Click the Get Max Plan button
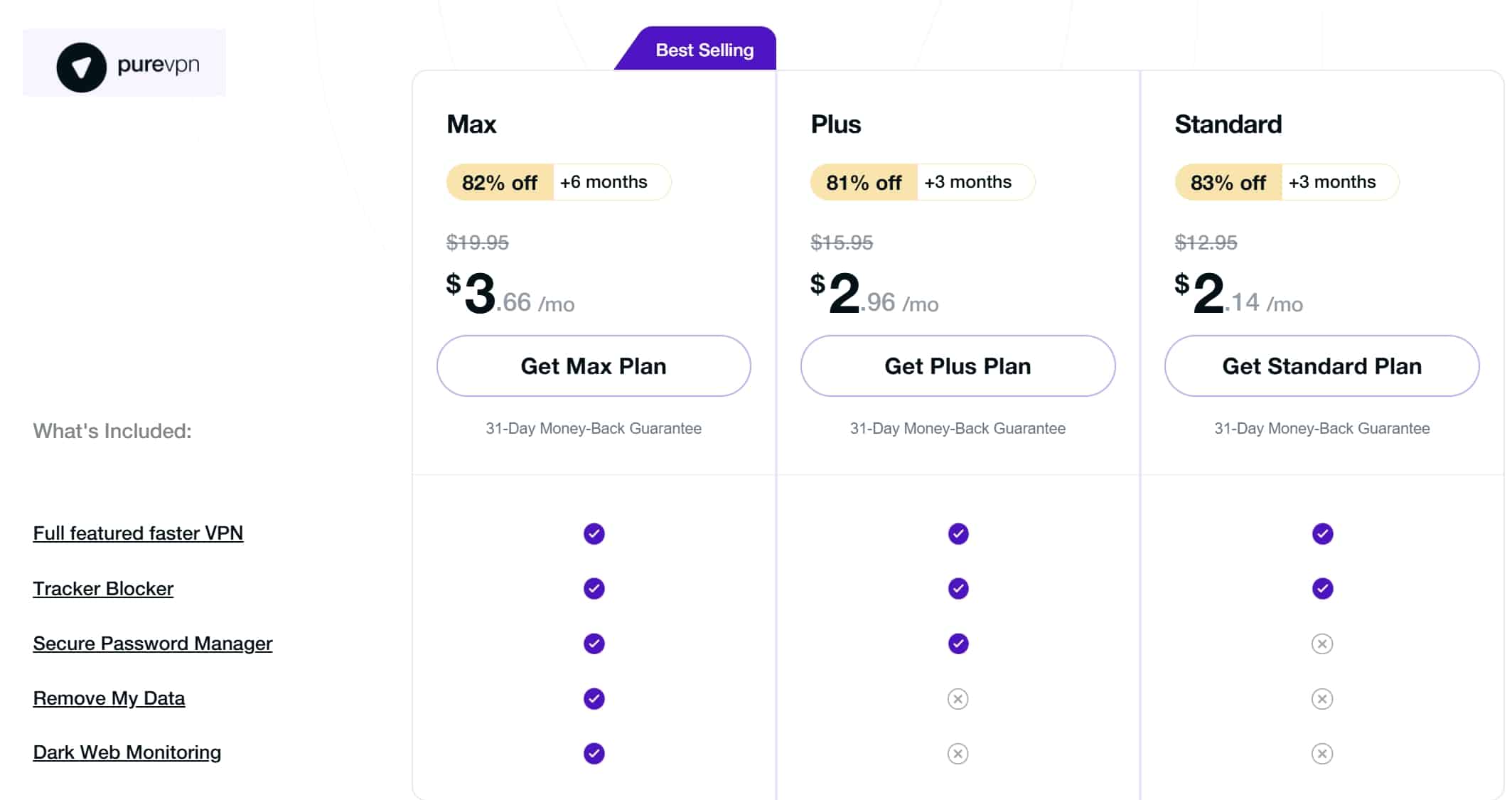1512x800 pixels. tap(594, 366)
